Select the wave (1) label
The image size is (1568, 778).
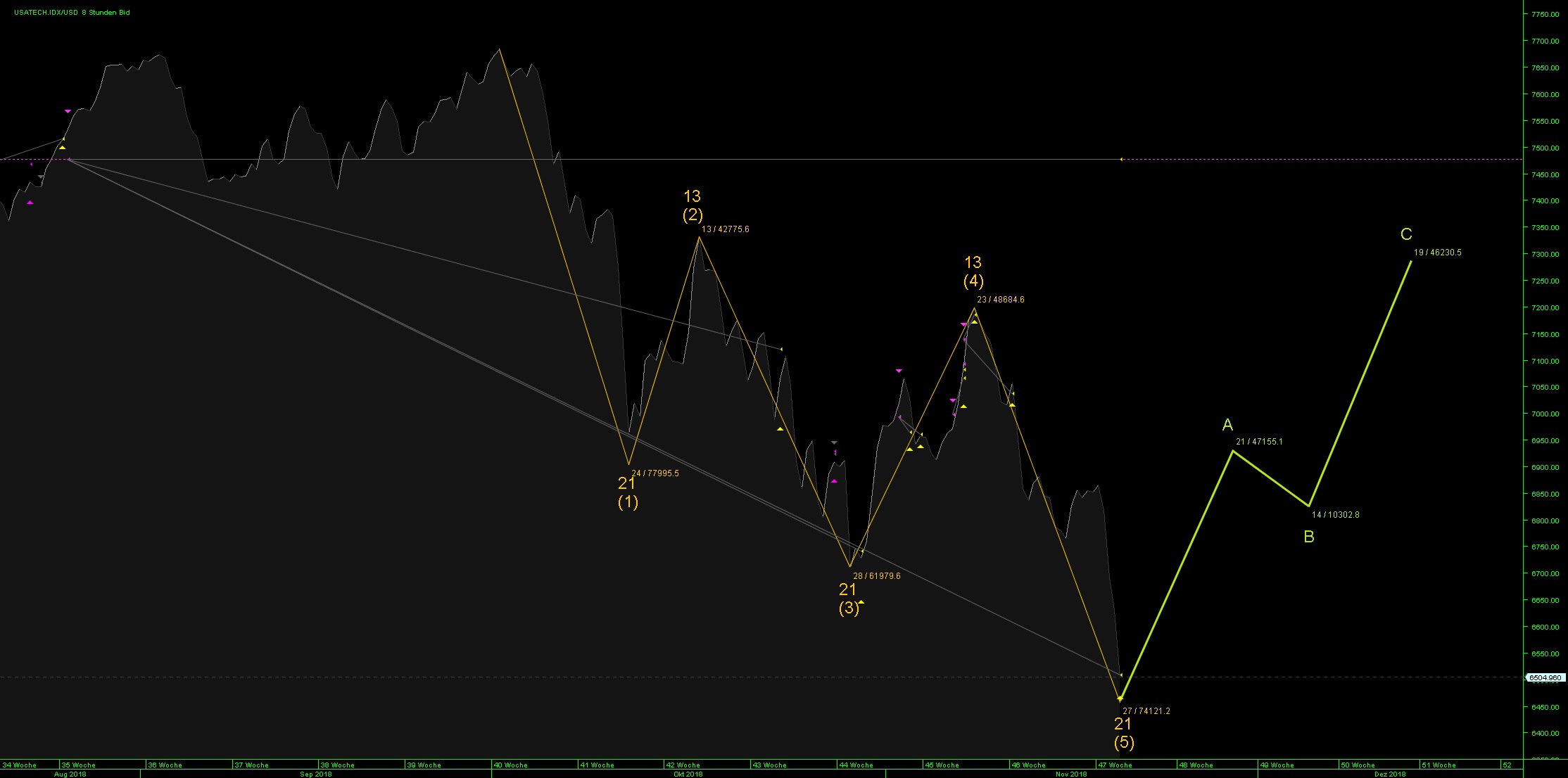click(x=628, y=502)
